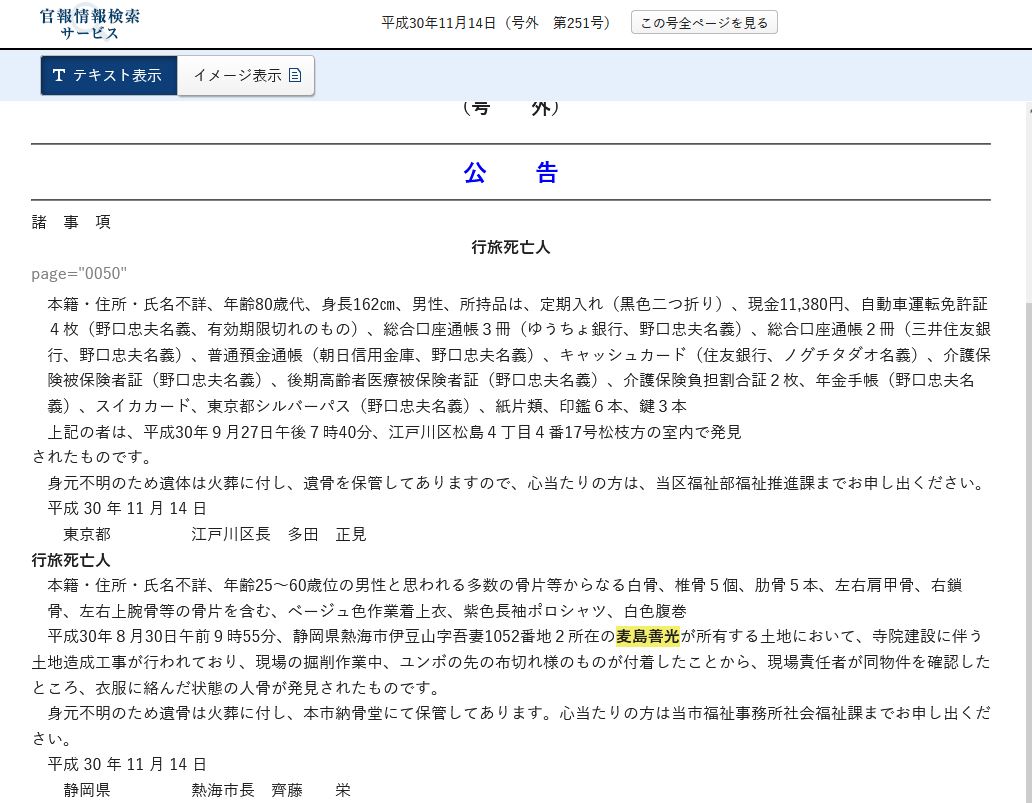The image size is (1032, 803).
Task: Click the 諸事項 section label
Action: [71, 222]
